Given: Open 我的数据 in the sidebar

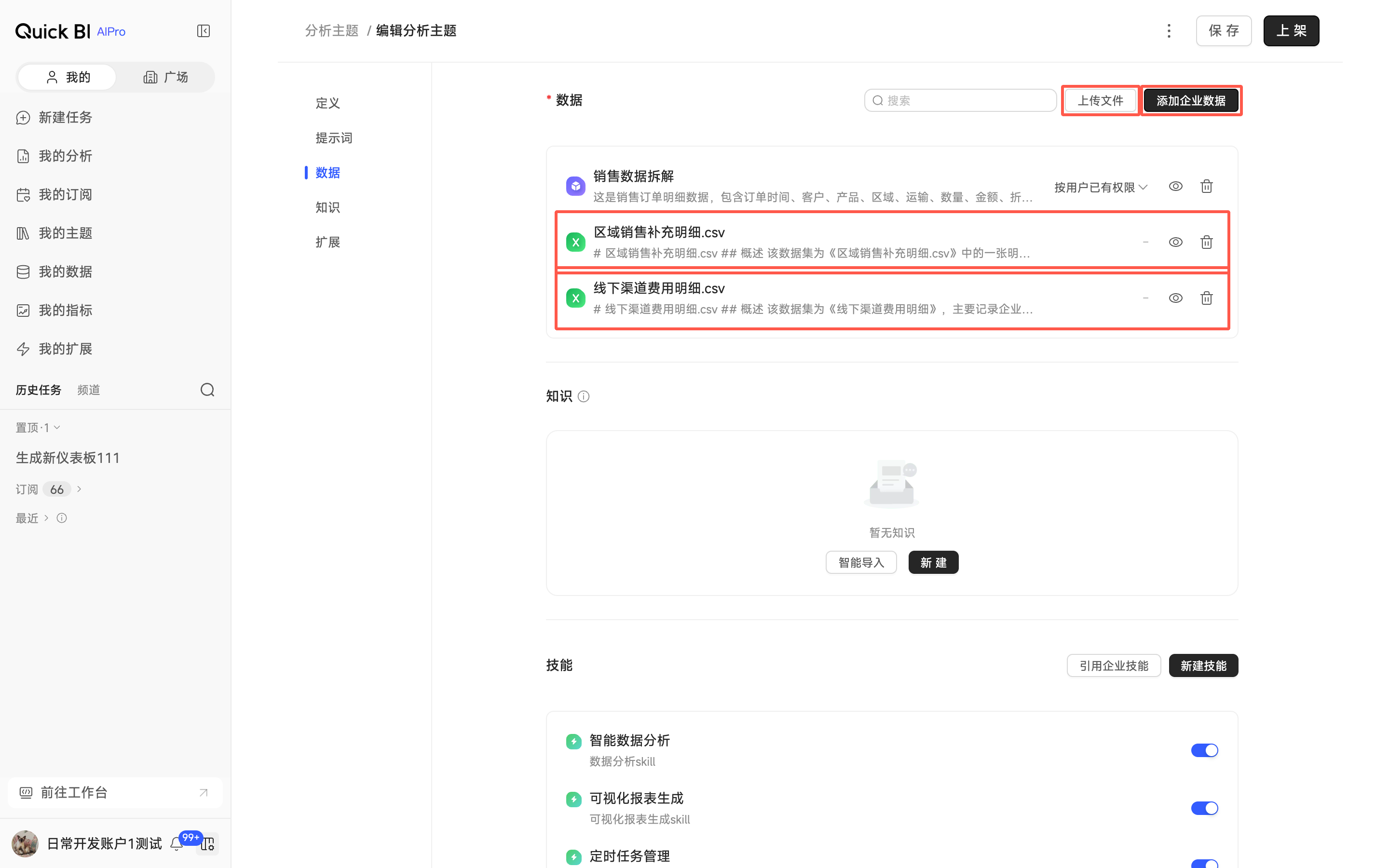Looking at the screenshot, I should (54, 271).
